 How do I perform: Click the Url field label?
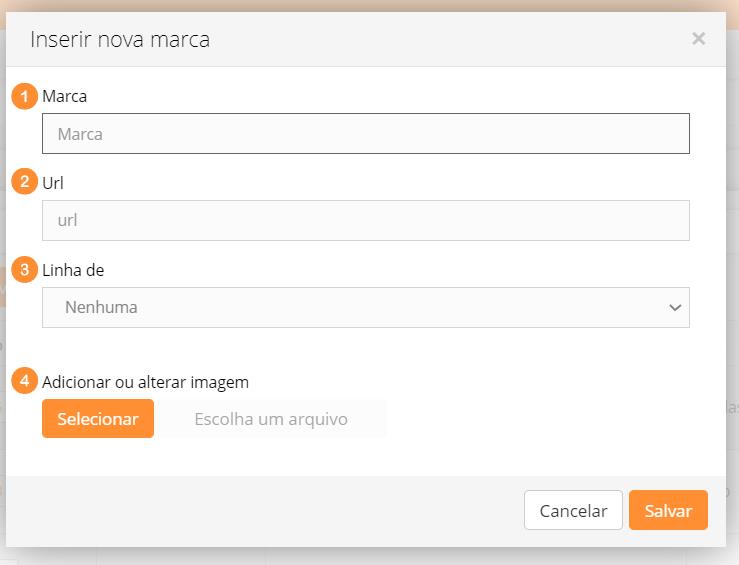tap(53, 183)
